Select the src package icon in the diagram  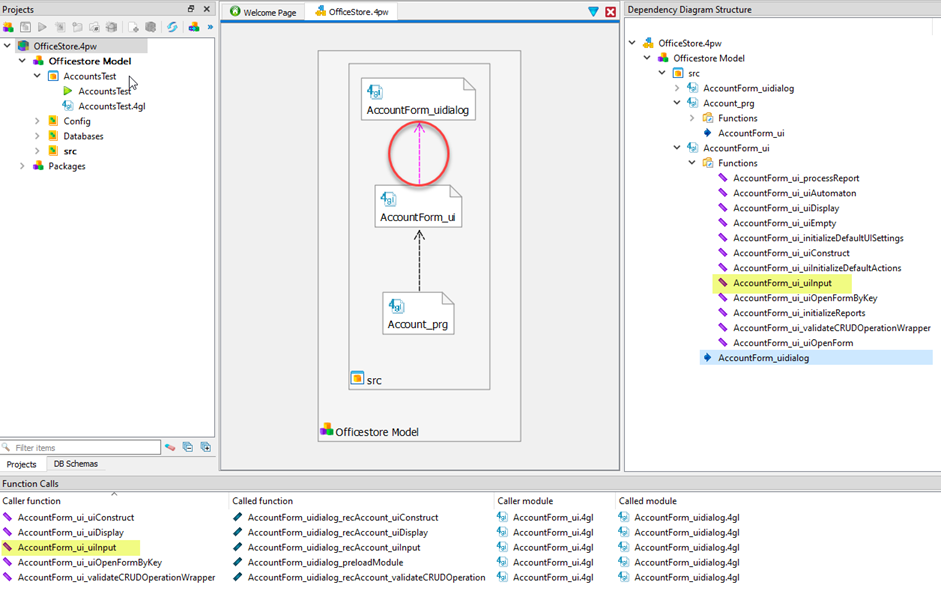(x=356, y=379)
